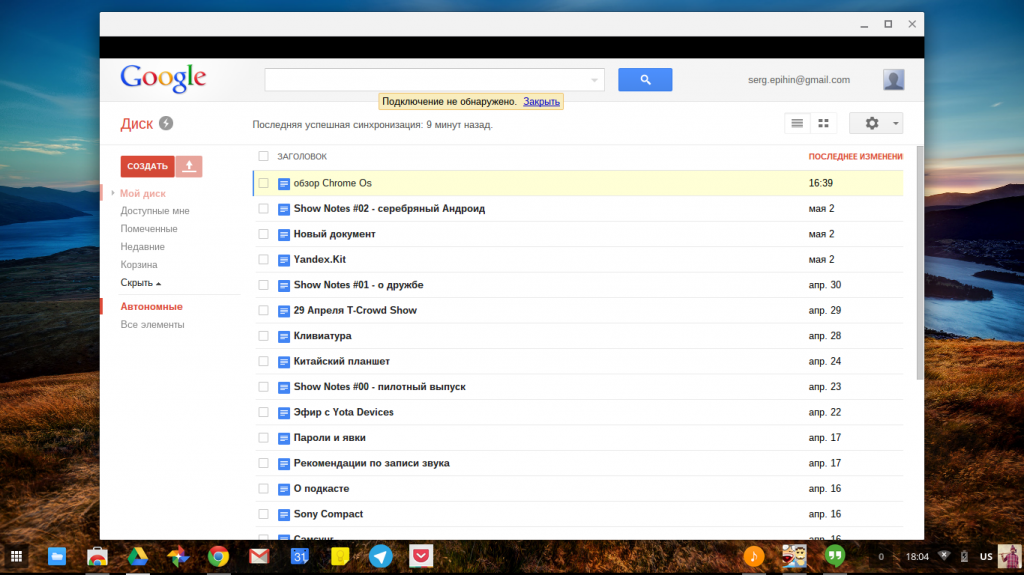
Task: Open Корзина in the sidebar
Action: coord(139,265)
